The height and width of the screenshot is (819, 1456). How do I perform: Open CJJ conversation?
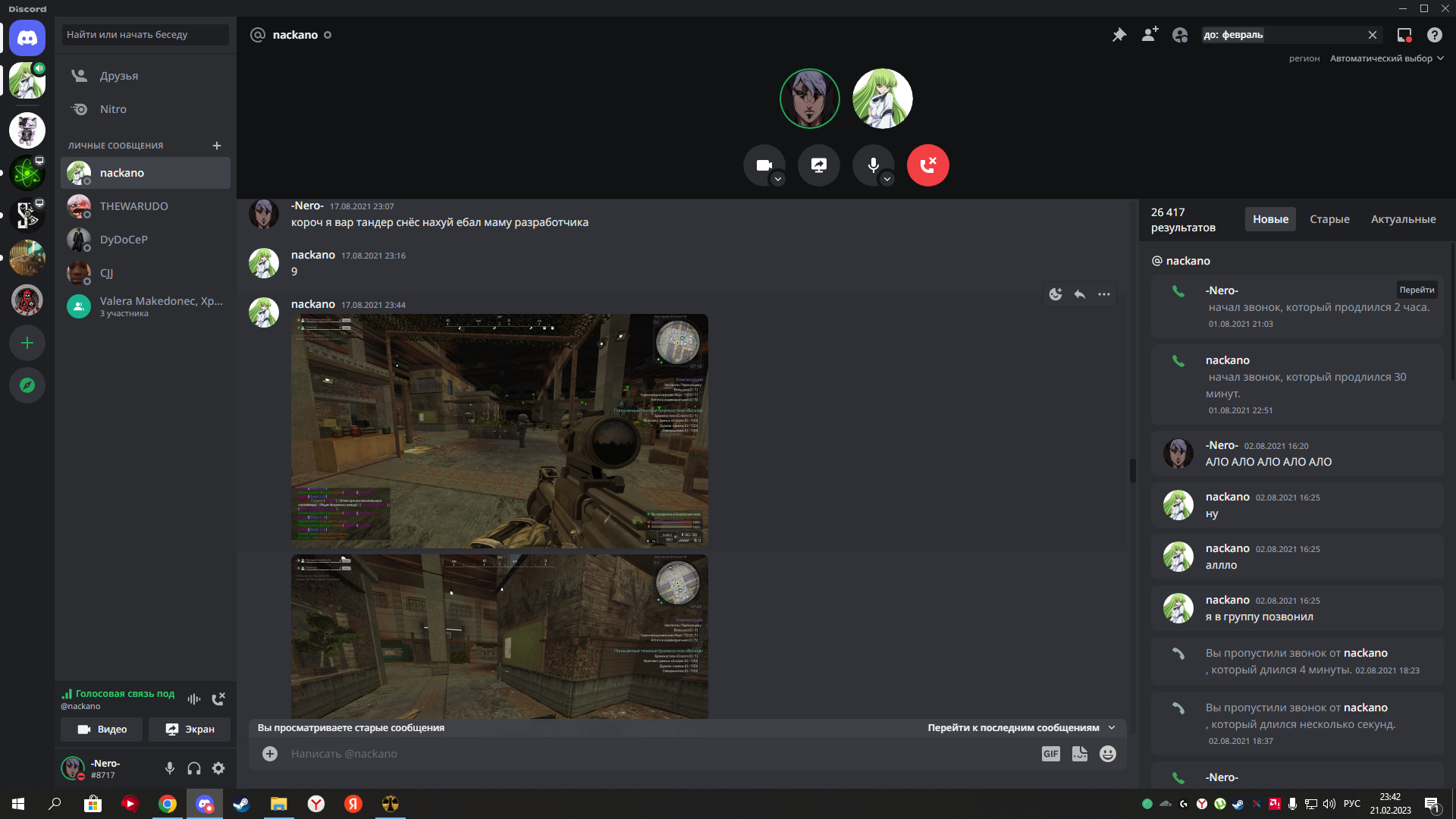(x=146, y=273)
